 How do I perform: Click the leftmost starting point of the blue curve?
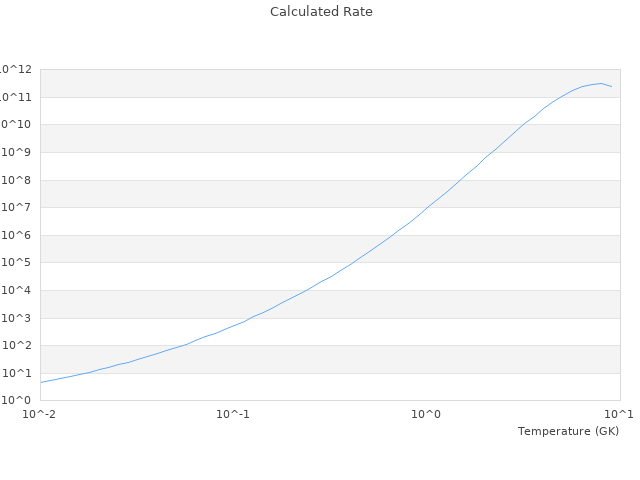(41, 382)
